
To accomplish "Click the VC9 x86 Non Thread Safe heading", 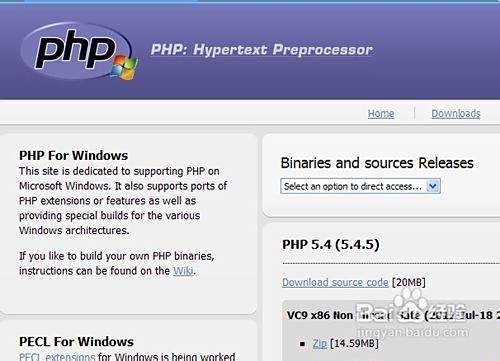I will tap(393, 315).
